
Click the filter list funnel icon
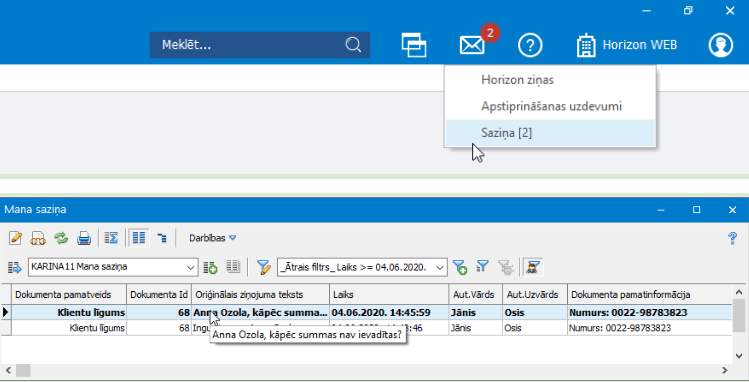482,266
